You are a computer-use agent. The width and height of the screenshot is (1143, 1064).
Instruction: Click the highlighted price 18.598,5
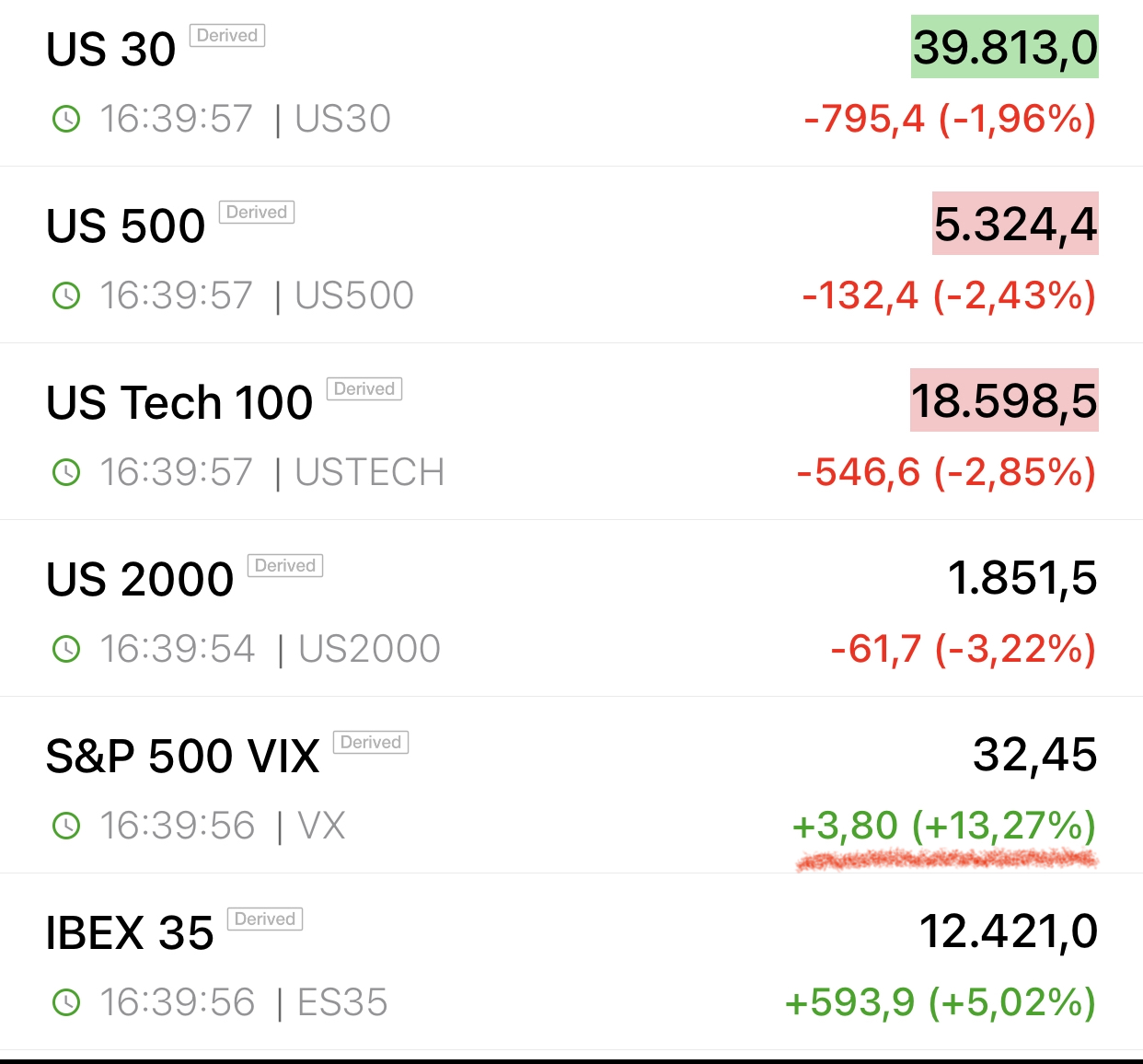(x=1004, y=400)
